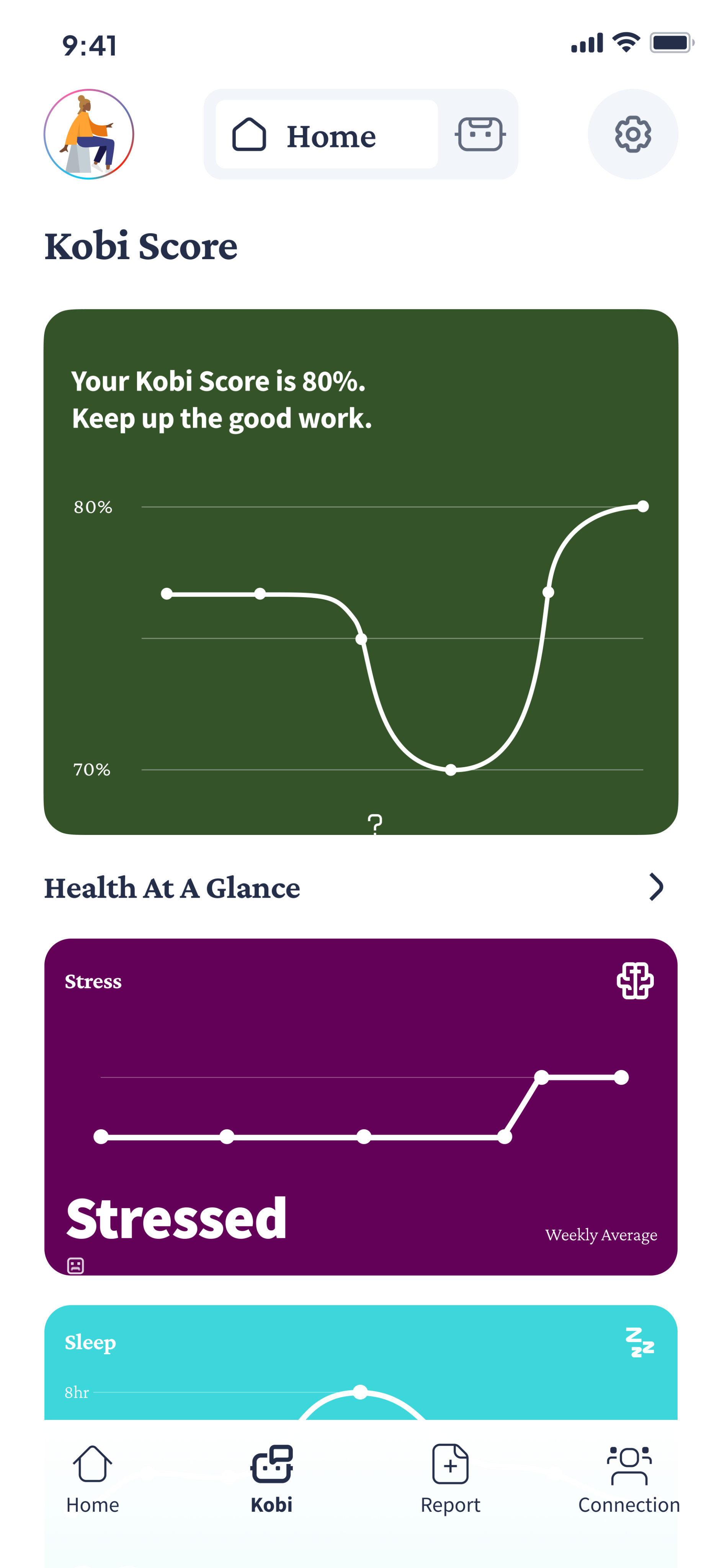
Task: Select the last stress chart data point
Action: click(621, 1077)
